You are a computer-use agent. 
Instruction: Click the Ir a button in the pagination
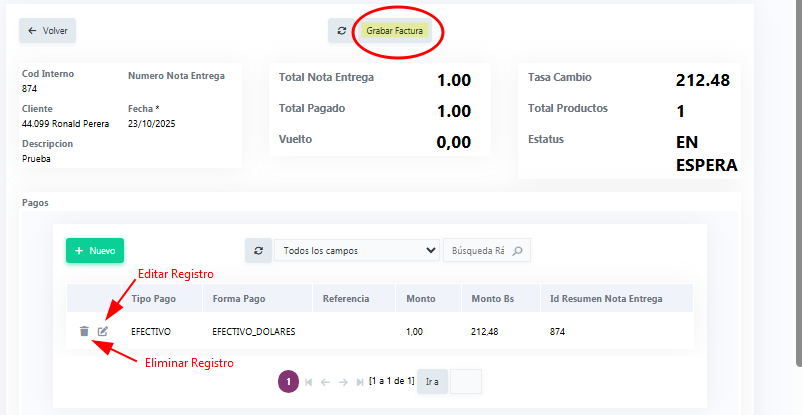tap(432, 382)
